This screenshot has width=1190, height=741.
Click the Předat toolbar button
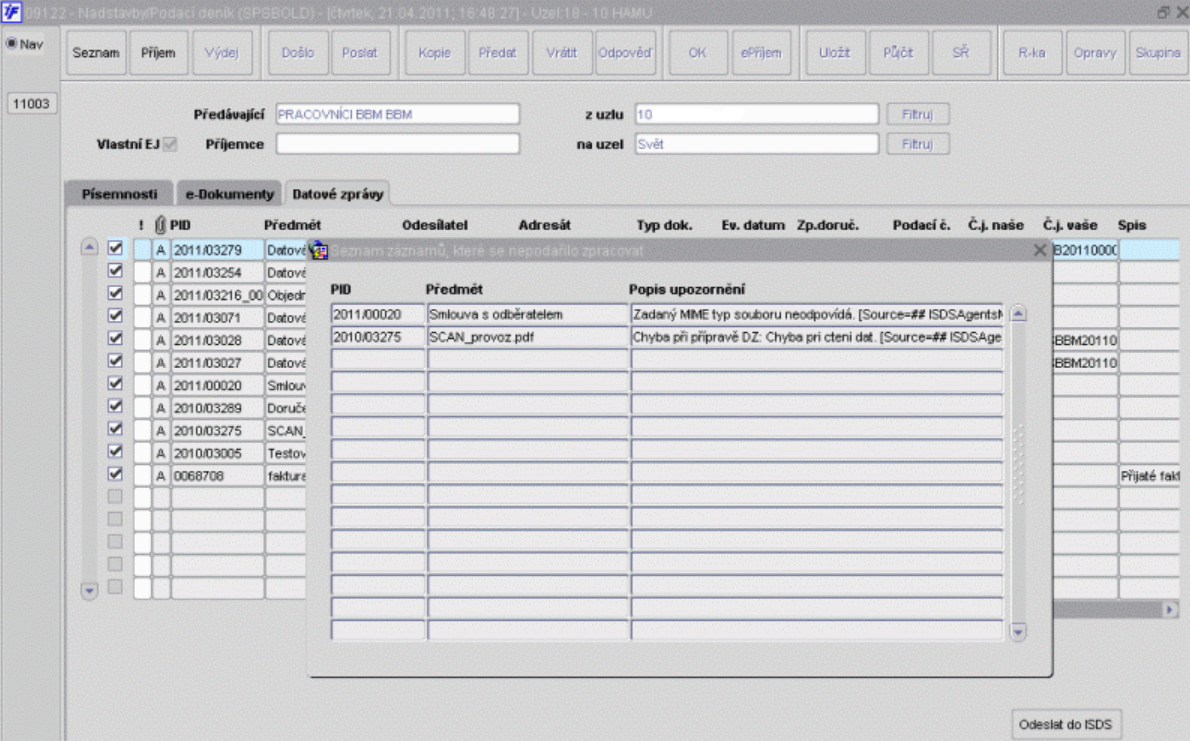[497, 52]
